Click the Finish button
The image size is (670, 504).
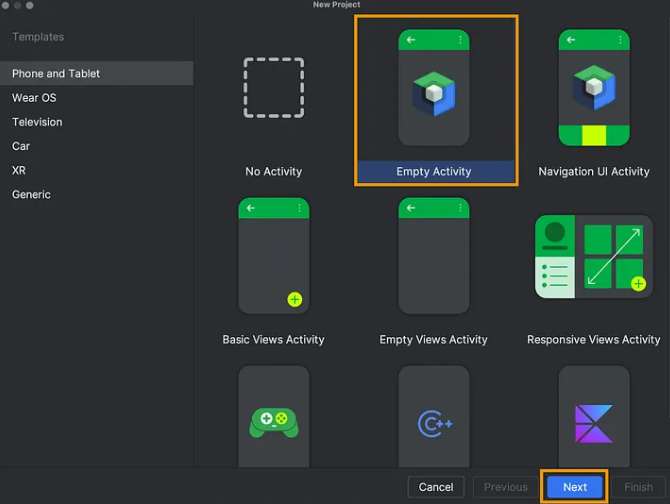pyautogui.click(x=639, y=487)
